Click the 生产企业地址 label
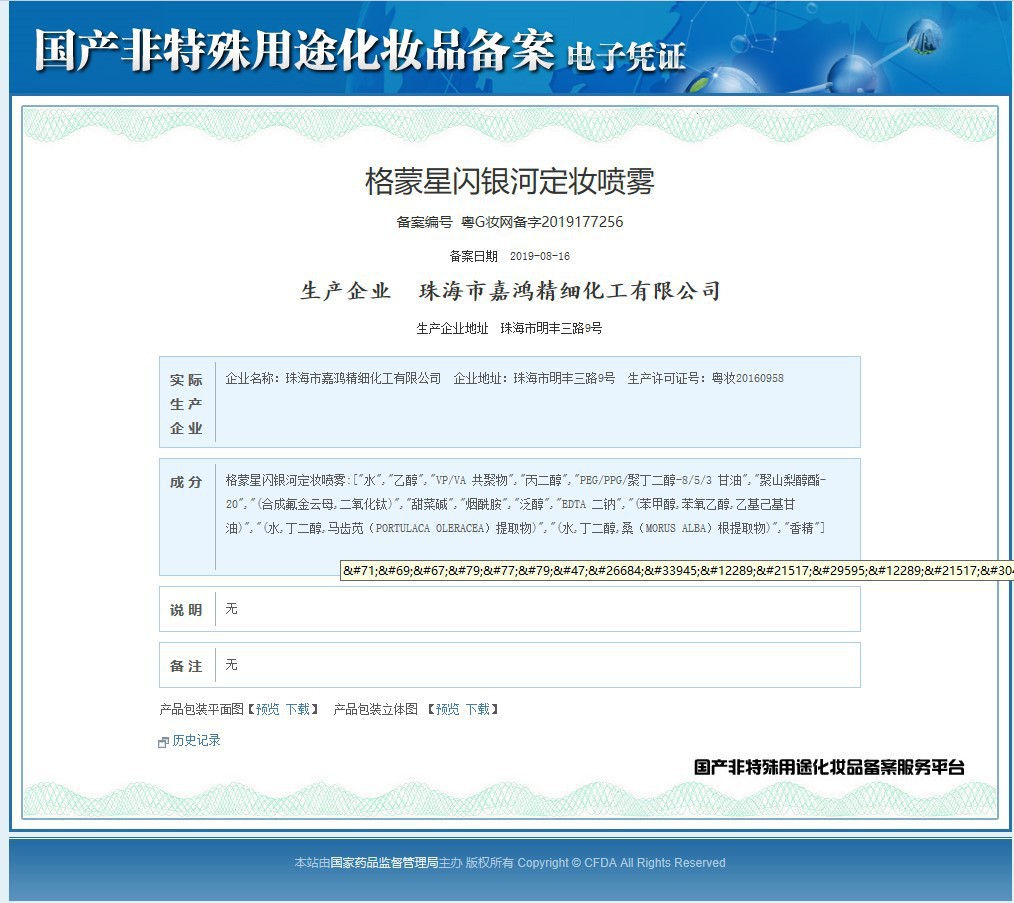The height and width of the screenshot is (903, 1014). pyautogui.click(x=452, y=329)
